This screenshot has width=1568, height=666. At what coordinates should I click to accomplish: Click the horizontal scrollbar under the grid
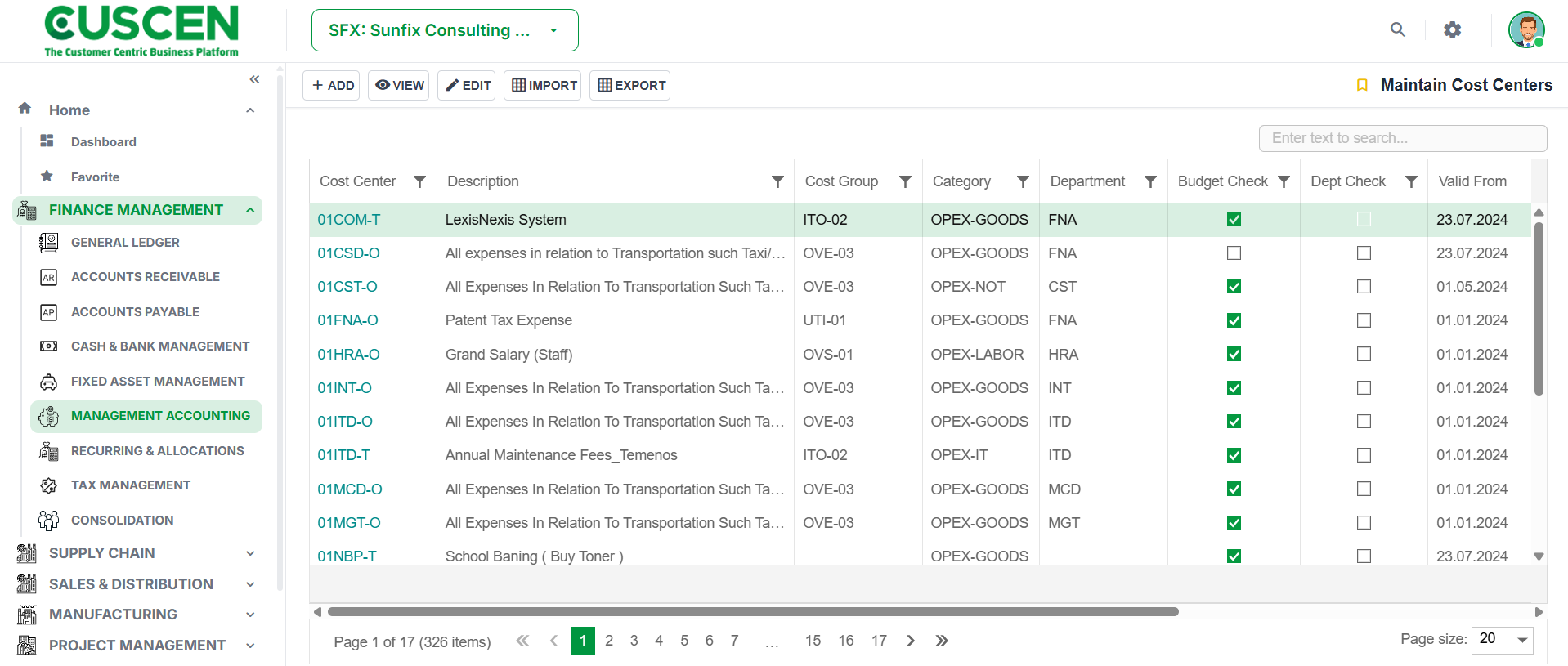coord(752,611)
